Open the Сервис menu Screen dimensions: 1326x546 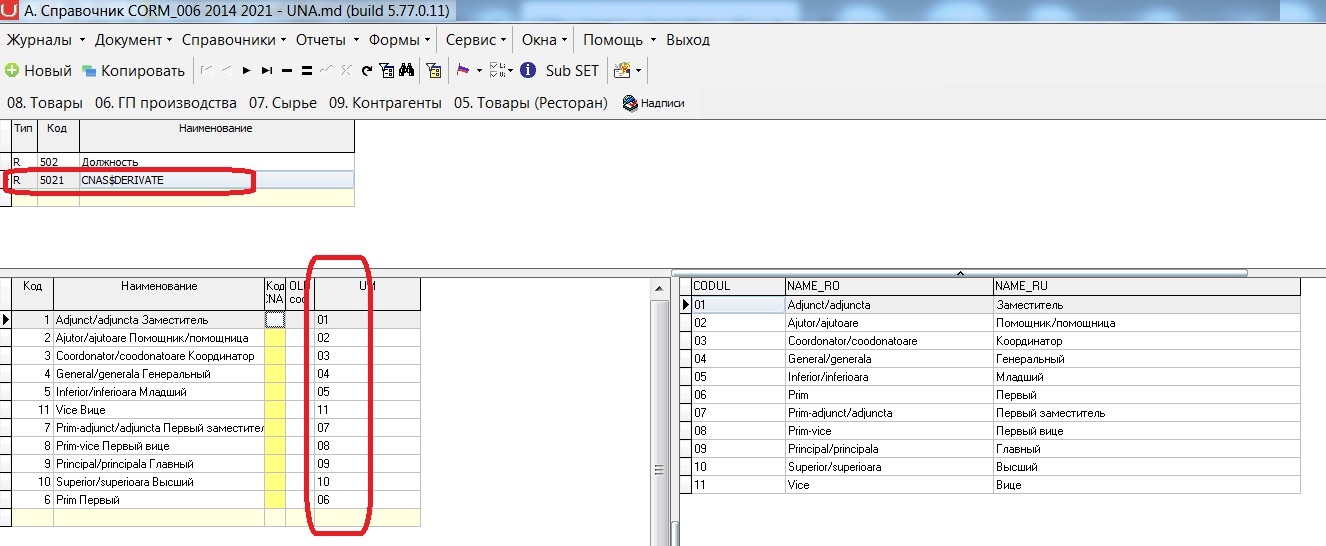pos(475,40)
